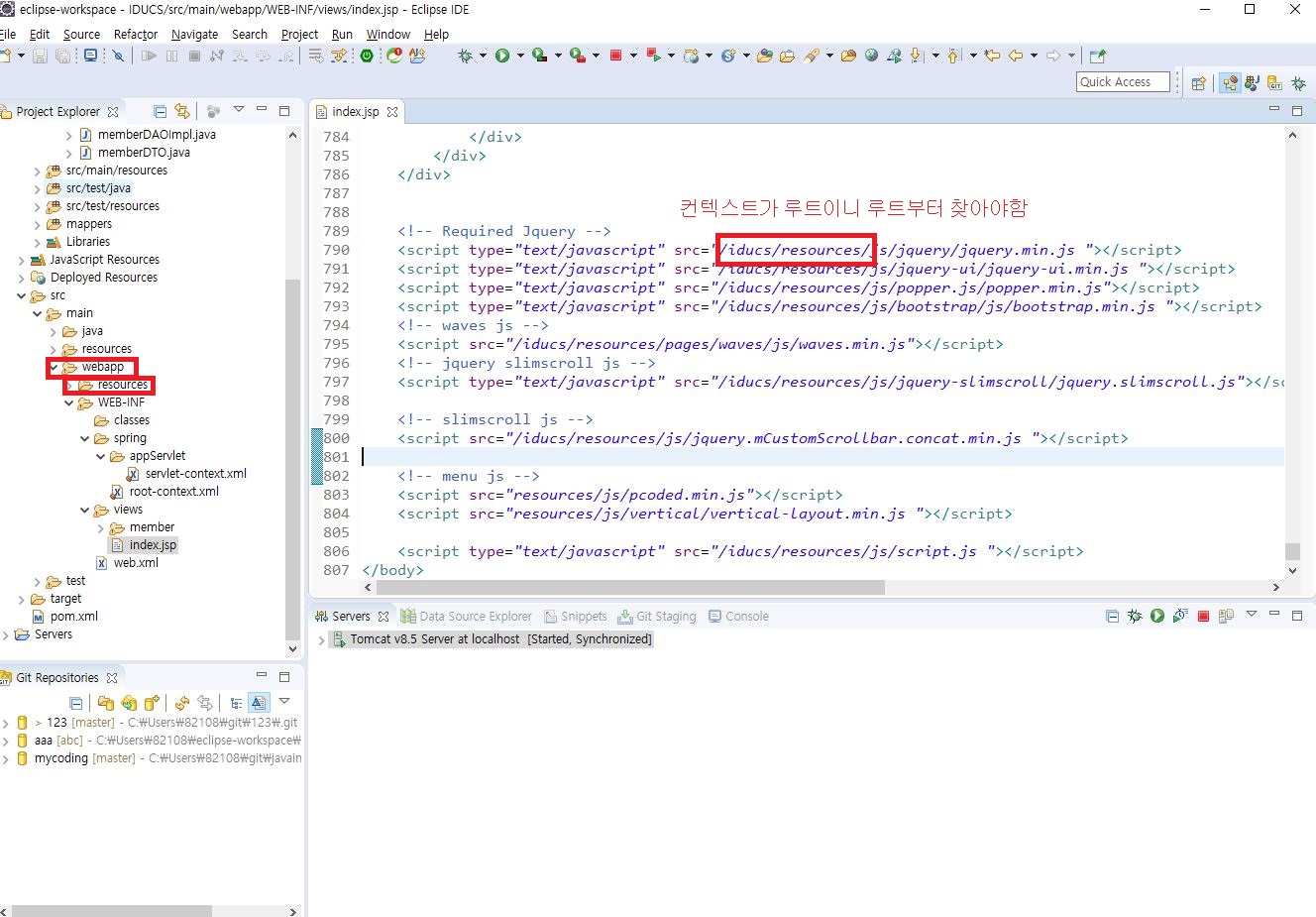Start the server with the Servers panel green icon

click(x=1157, y=616)
